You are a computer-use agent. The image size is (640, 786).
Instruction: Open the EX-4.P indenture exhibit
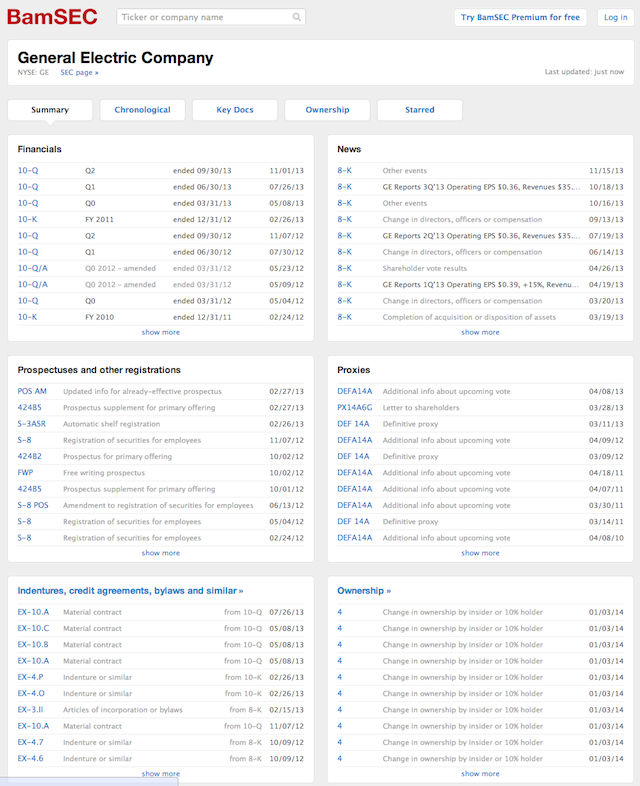coord(31,677)
